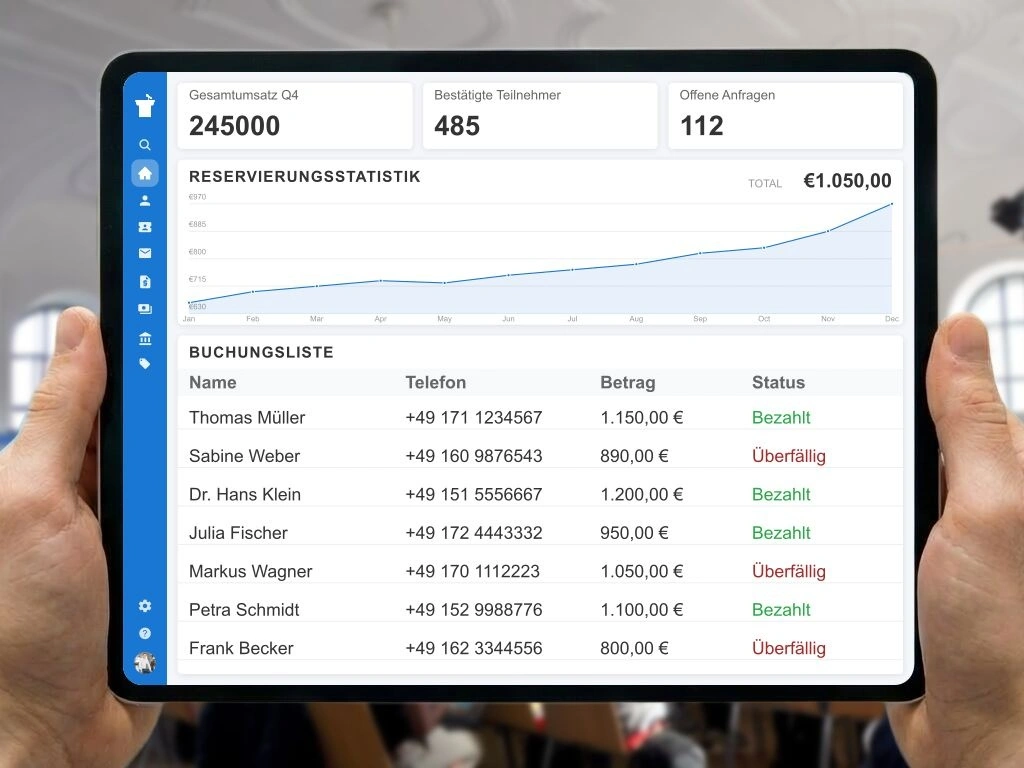Screen dimensions: 1024x768
Task: Sort the booking list by Betrag header
Action: pos(627,382)
